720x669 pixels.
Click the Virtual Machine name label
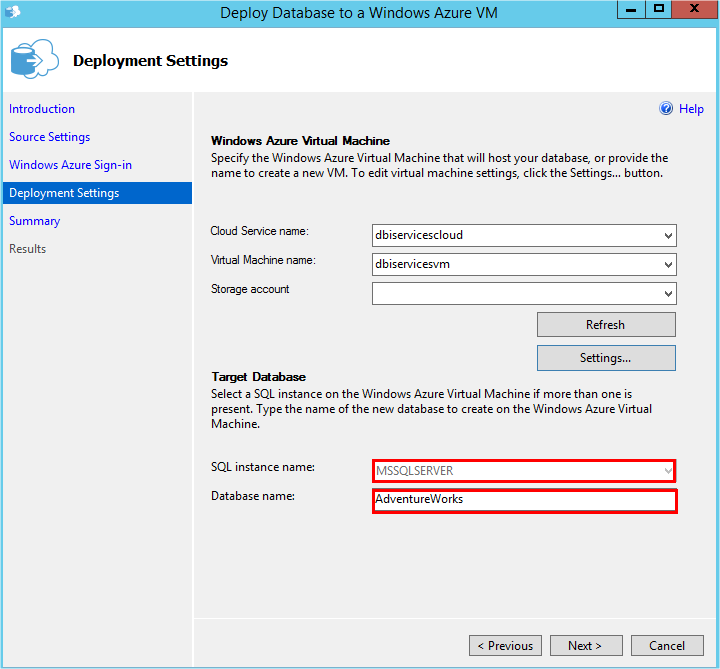263,260
